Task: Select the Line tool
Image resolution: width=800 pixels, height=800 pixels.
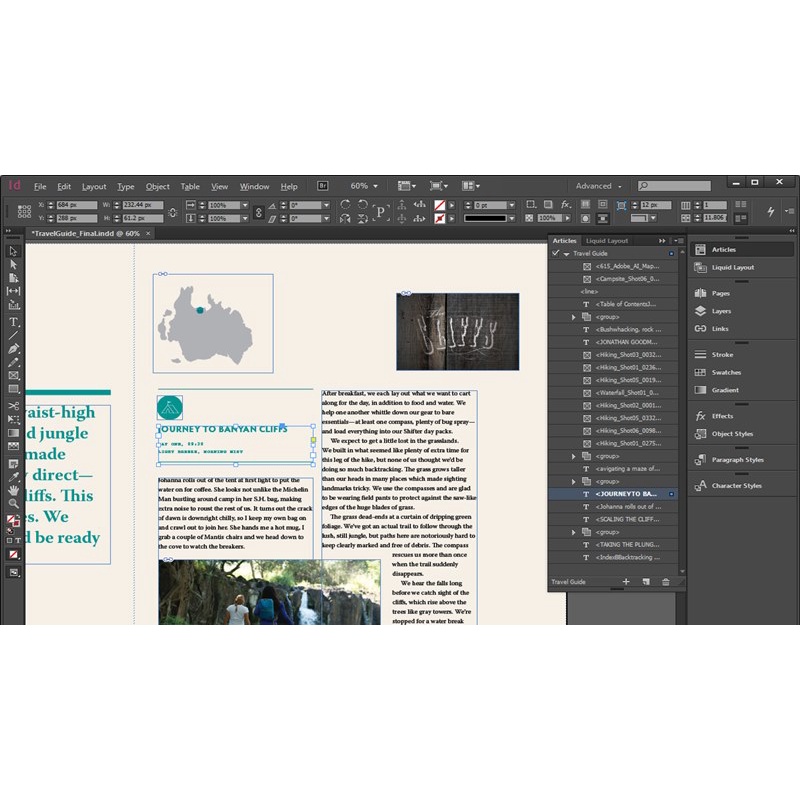Action: click(x=13, y=335)
